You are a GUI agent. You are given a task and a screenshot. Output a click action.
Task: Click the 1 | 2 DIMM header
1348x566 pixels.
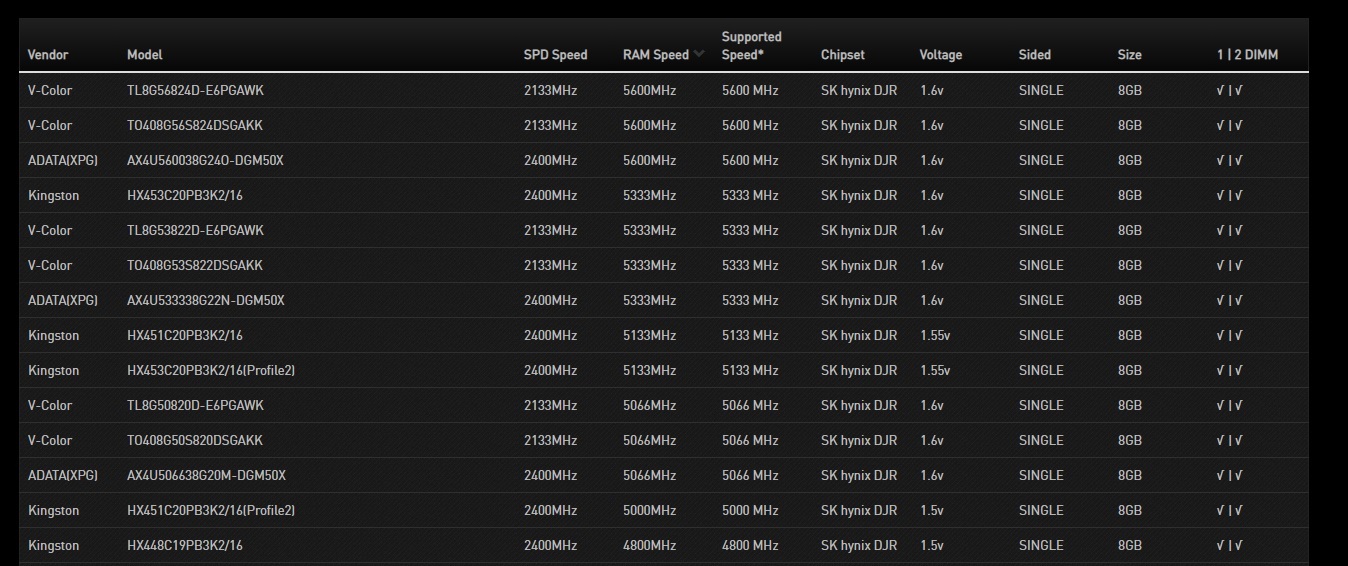pos(1247,55)
